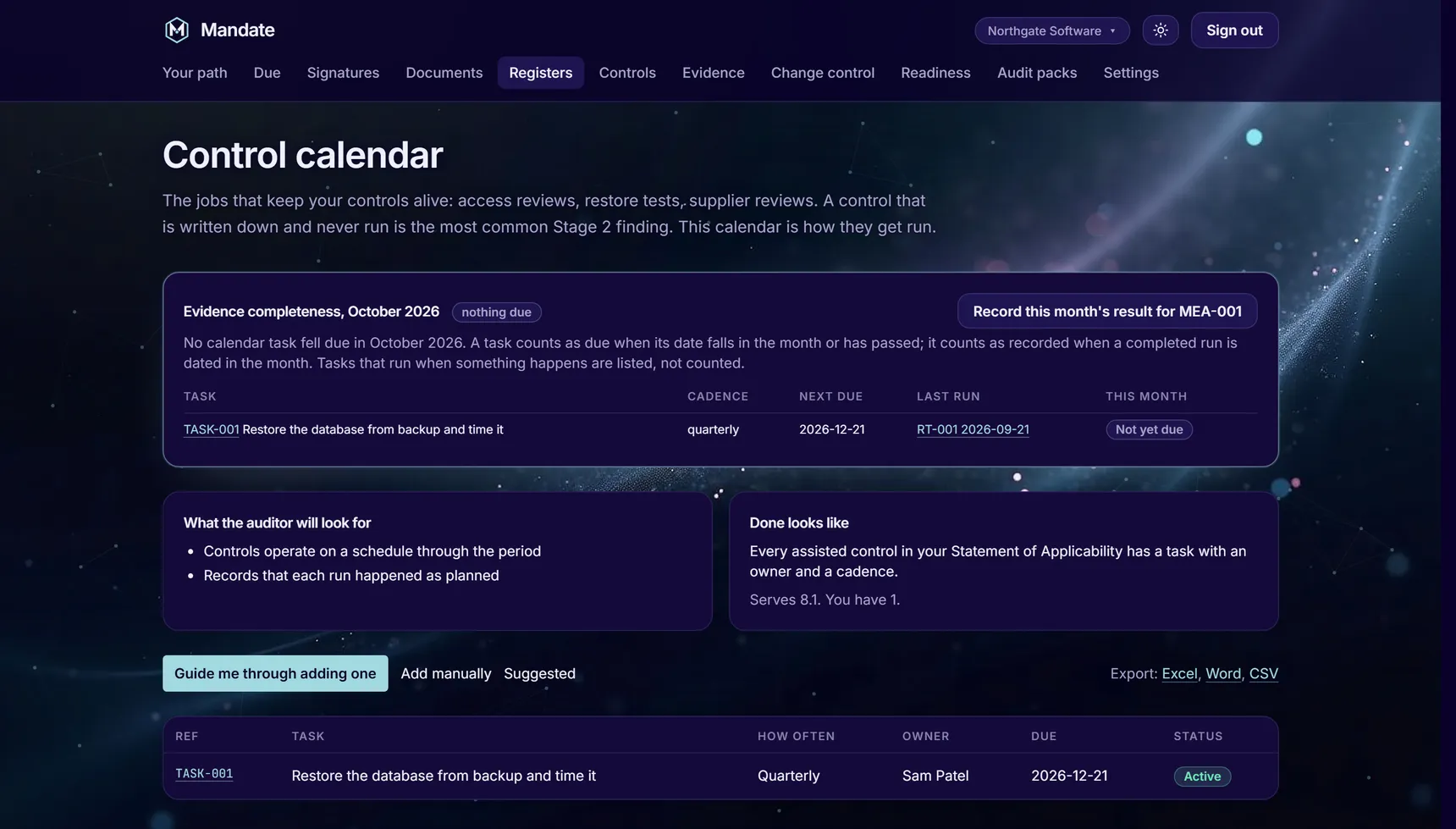The width and height of the screenshot is (1456, 829).
Task: Click the Evidence completeness, October 2026 heading
Action: point(312,312)
